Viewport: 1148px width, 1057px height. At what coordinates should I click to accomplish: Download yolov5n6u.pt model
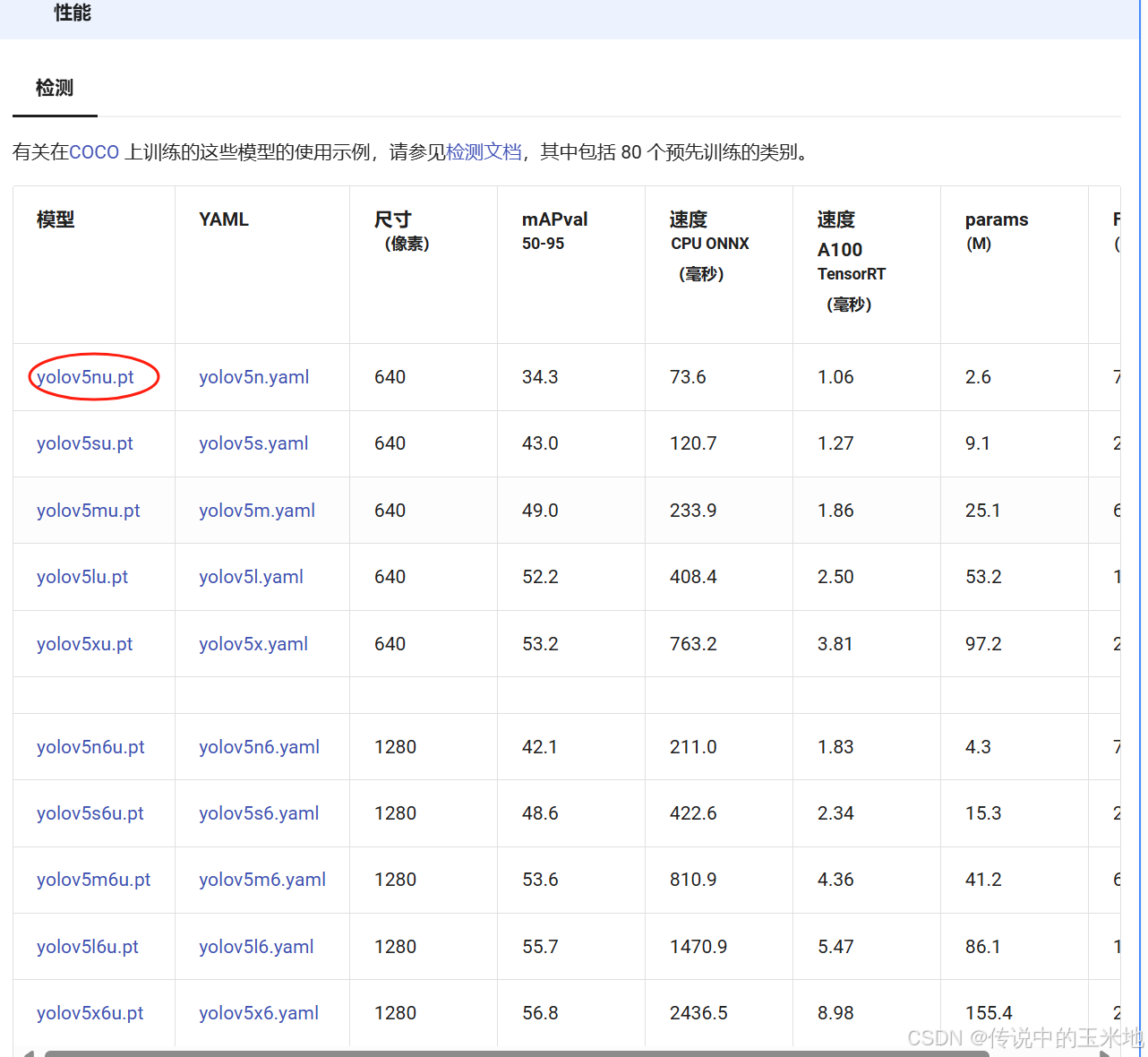tap(90, 747)
